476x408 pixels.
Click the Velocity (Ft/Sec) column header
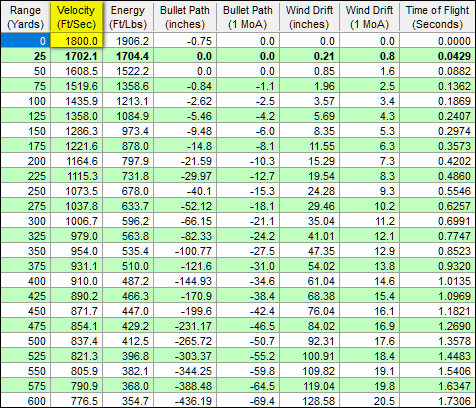[x=76, y=17]
